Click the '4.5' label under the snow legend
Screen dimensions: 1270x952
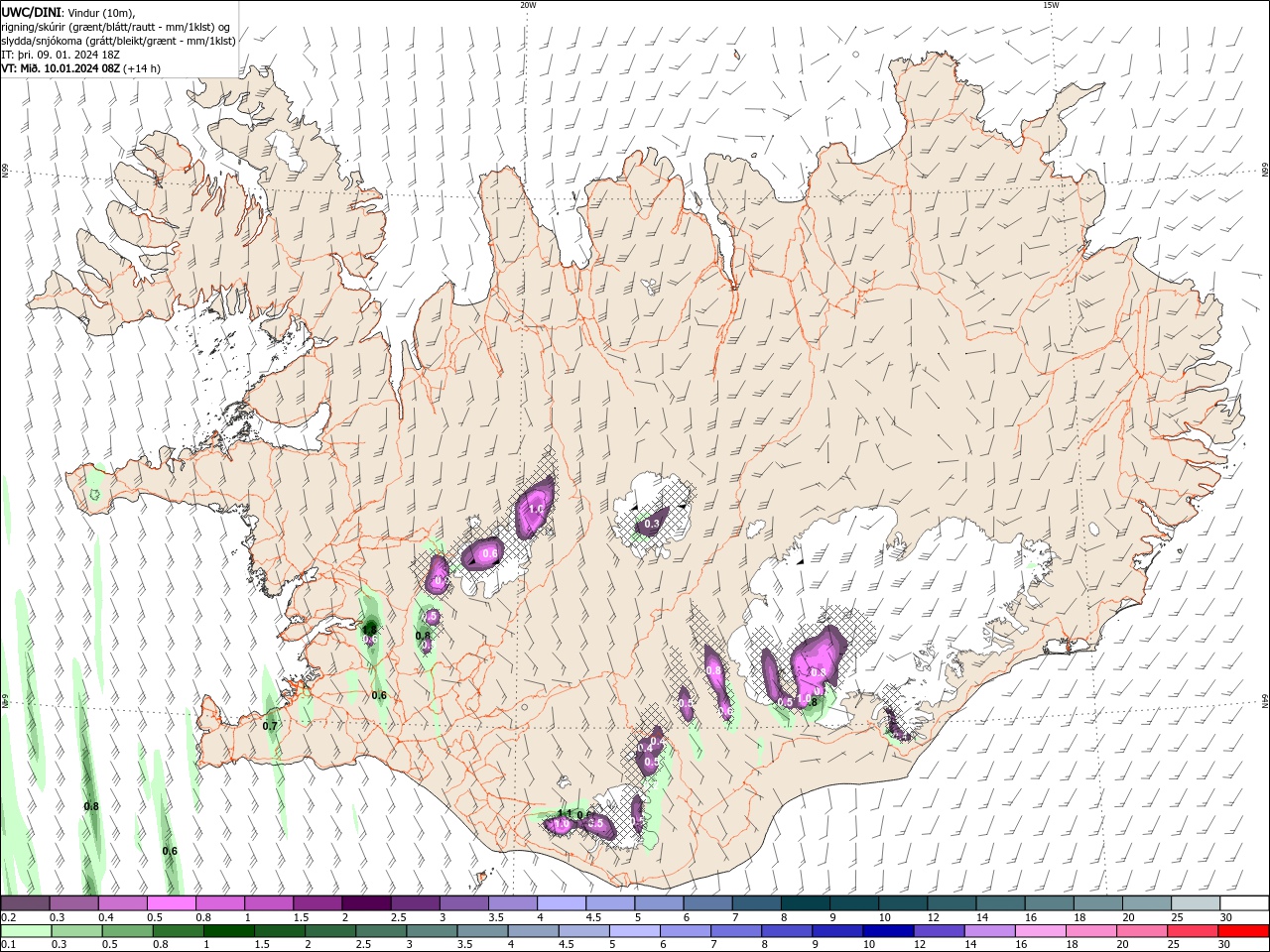pos(593,917)
